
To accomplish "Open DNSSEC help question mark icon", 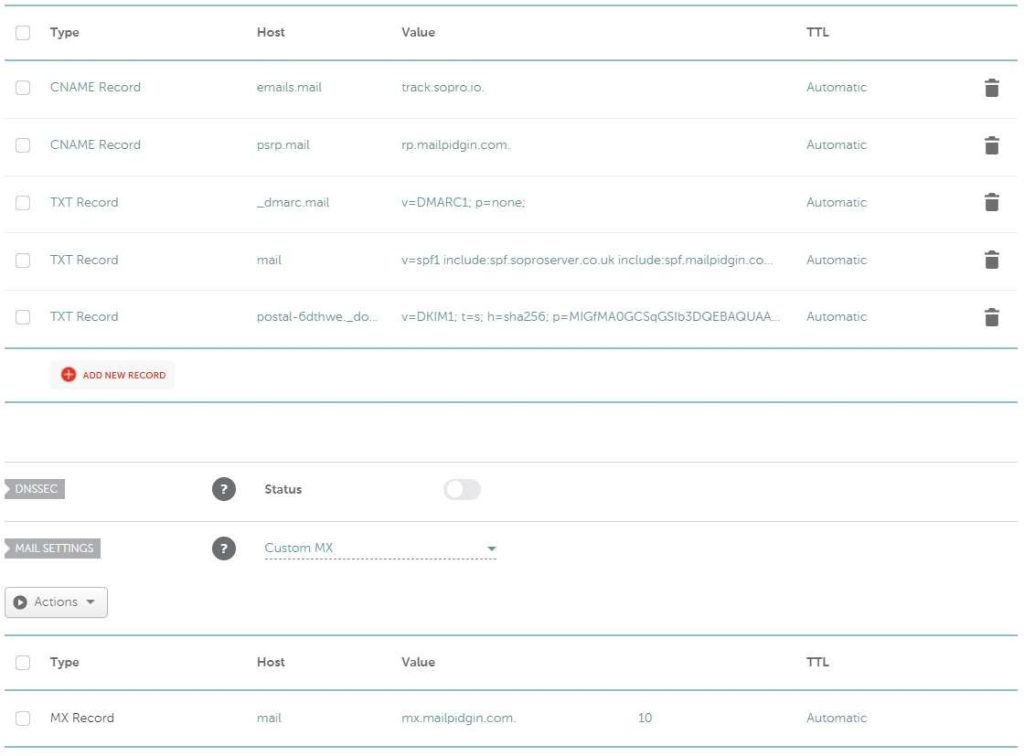I will tap(224, 490).
